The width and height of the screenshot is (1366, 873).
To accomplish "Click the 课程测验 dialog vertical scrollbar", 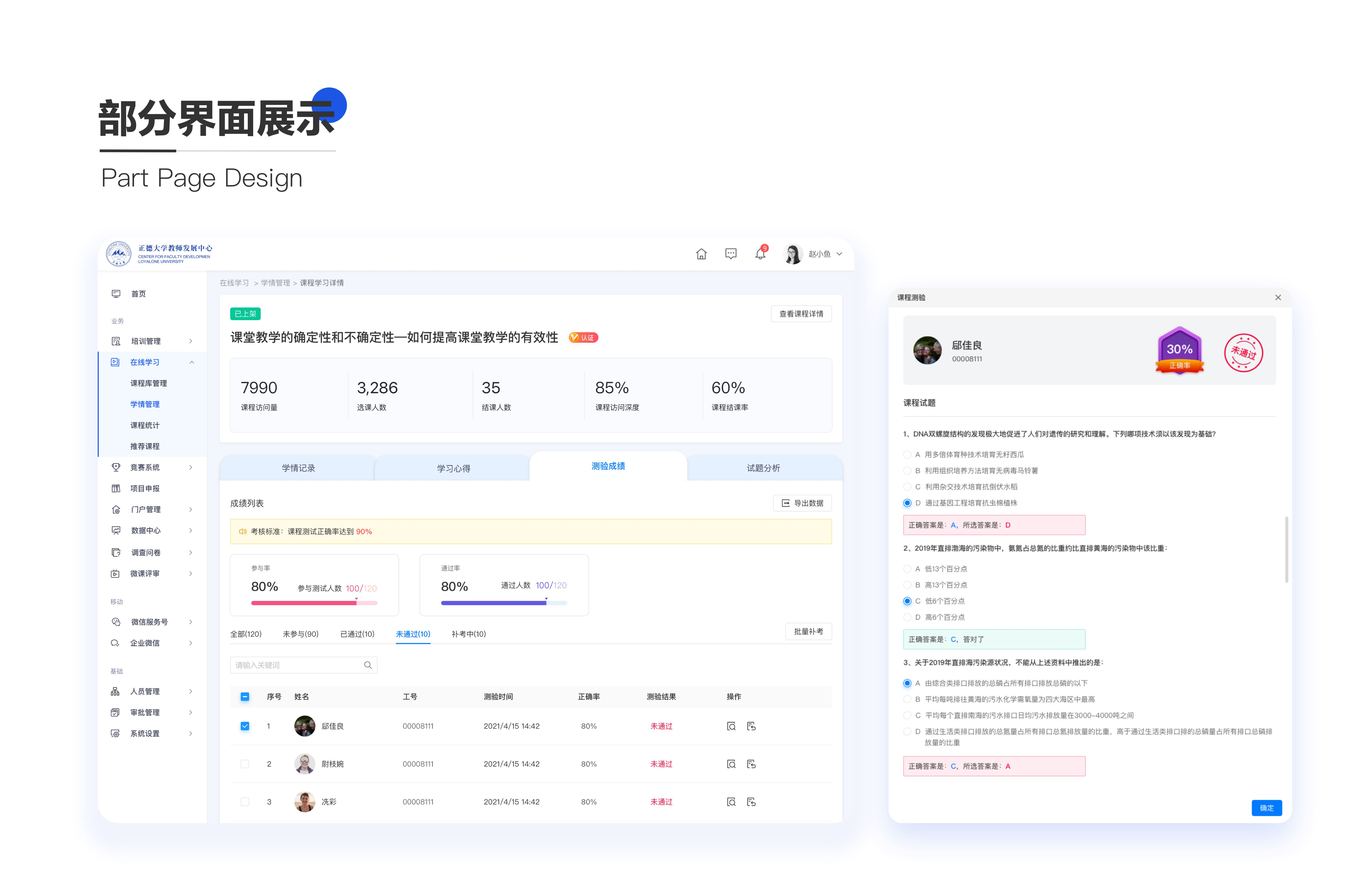I will [1286, 550].
